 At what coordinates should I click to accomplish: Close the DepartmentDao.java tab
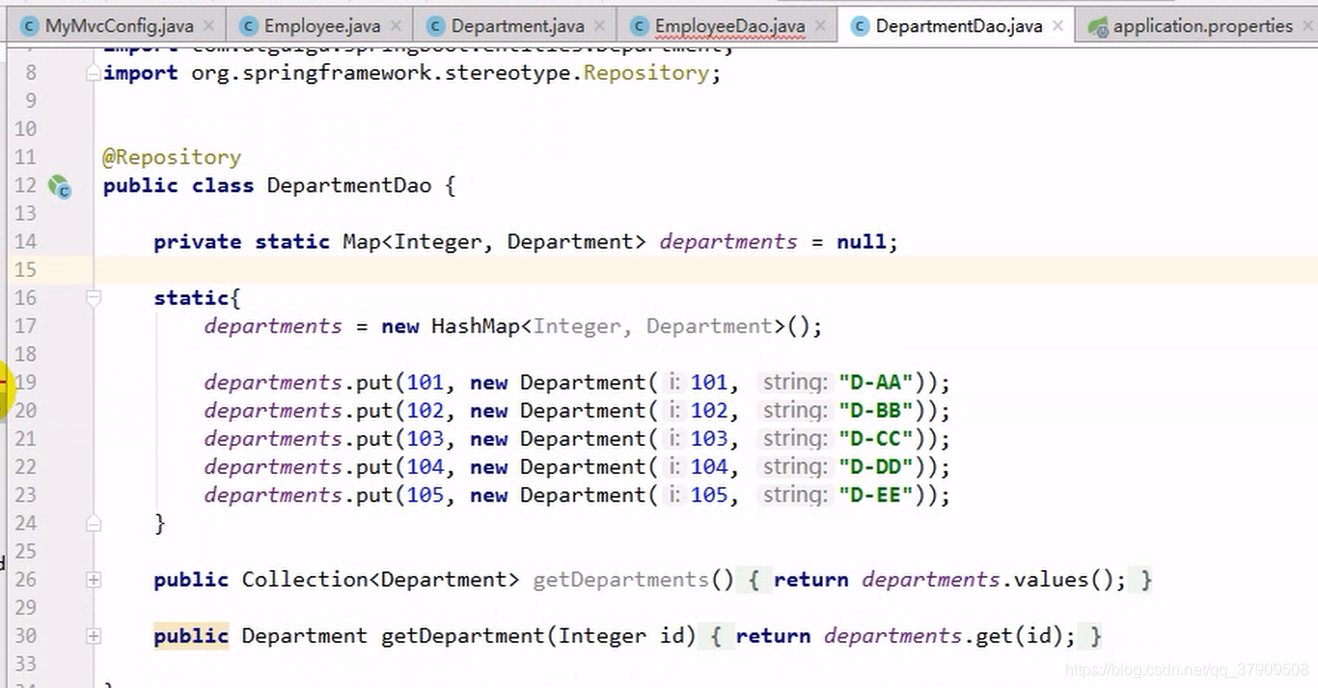point(1058,26)
